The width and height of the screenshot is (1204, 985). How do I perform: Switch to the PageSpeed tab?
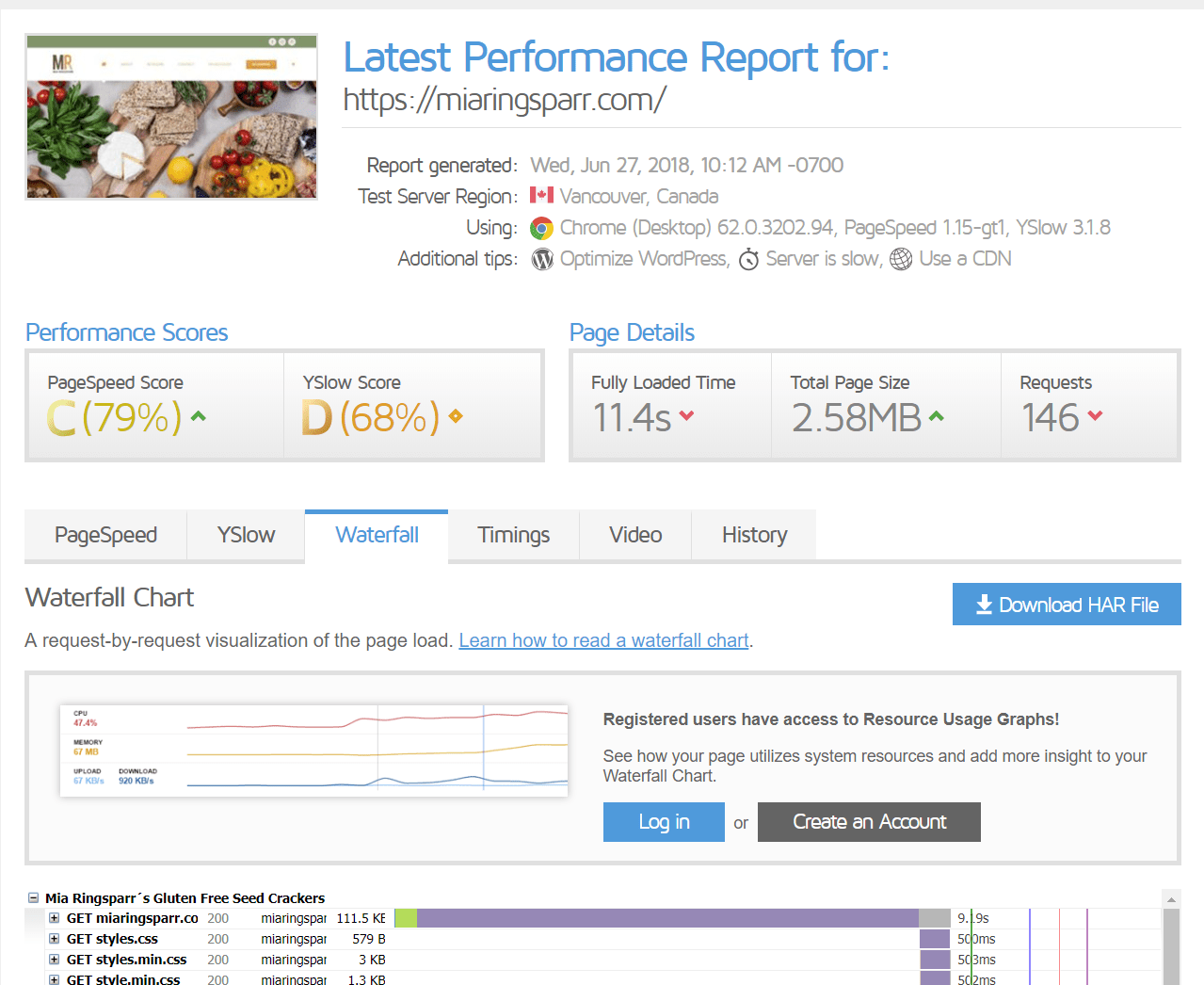coord(105,535)
